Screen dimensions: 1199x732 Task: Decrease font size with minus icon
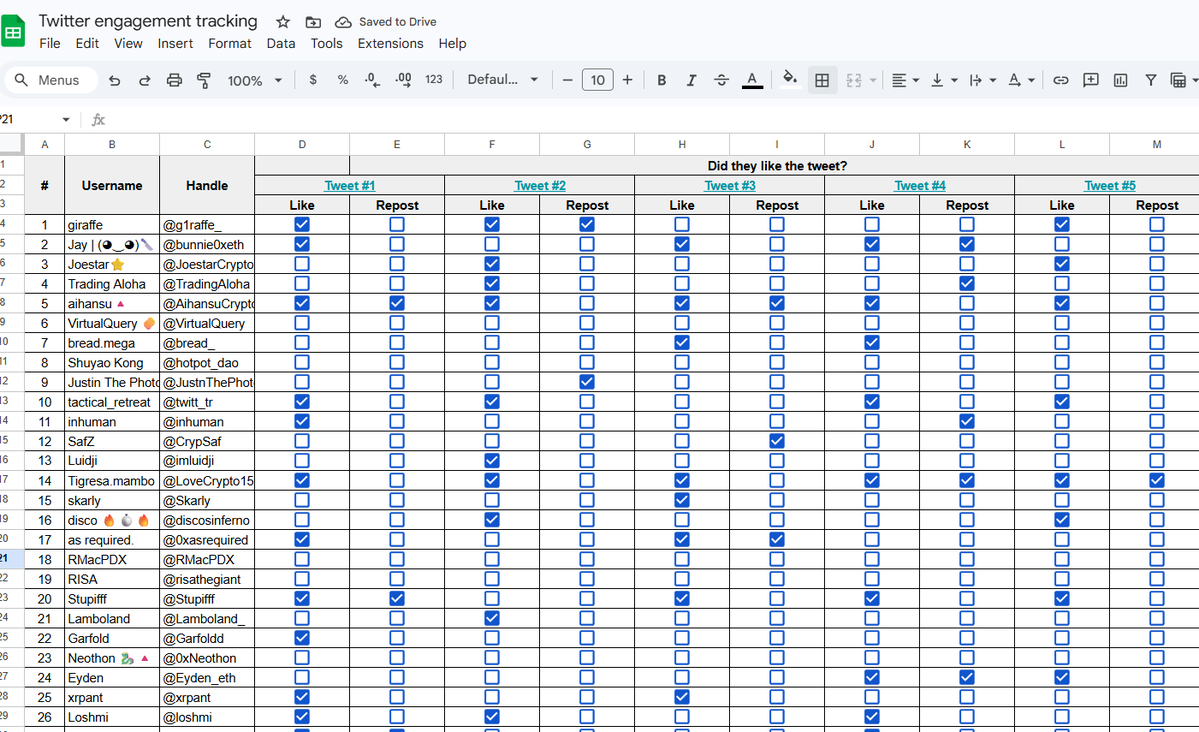click(x=567, y=80)
